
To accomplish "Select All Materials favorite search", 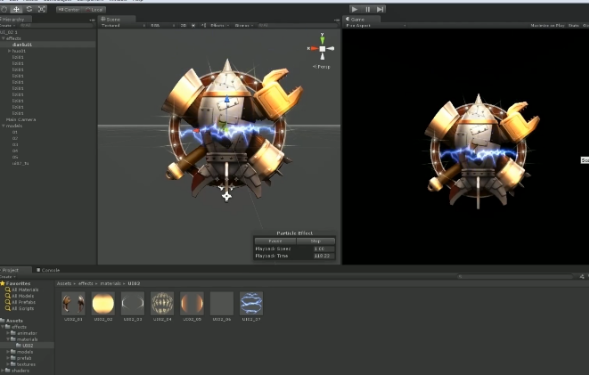I will point(22,290).
